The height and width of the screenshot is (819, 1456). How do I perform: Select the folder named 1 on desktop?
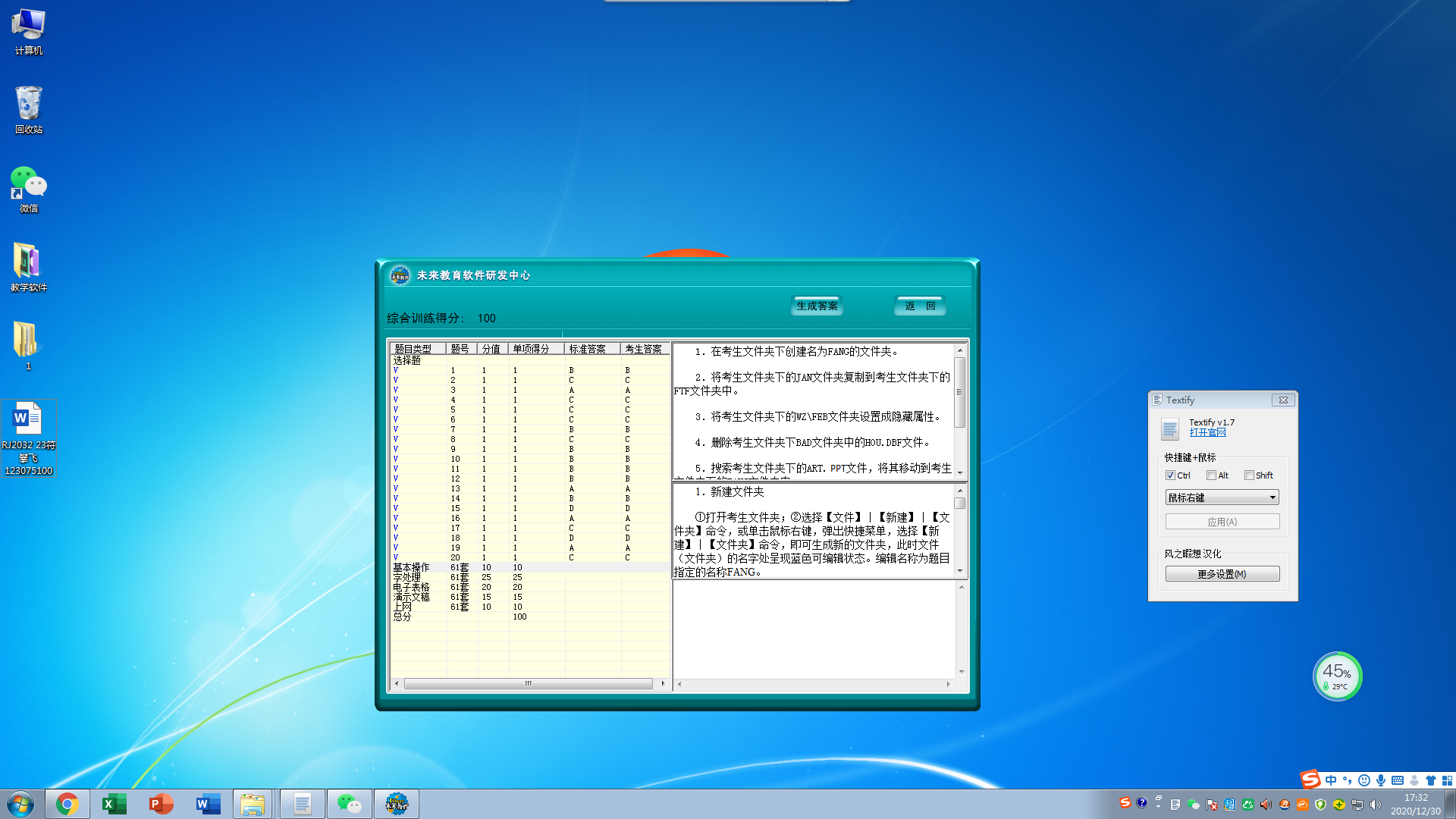pos(27,346)
